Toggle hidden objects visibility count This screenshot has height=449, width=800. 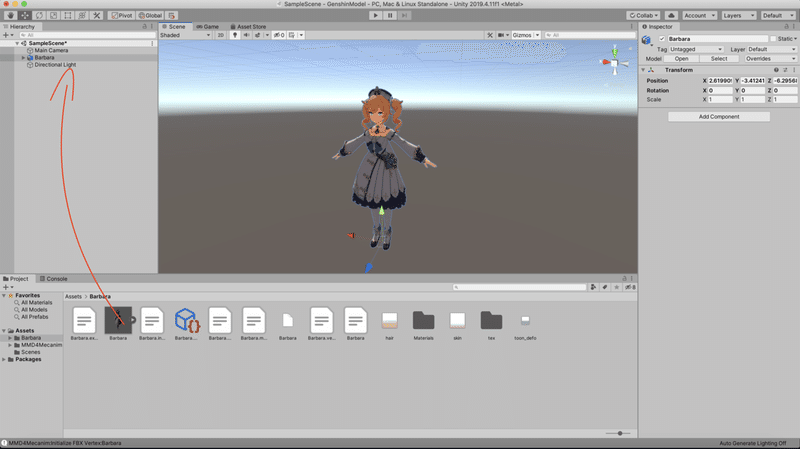click(279, 35)
